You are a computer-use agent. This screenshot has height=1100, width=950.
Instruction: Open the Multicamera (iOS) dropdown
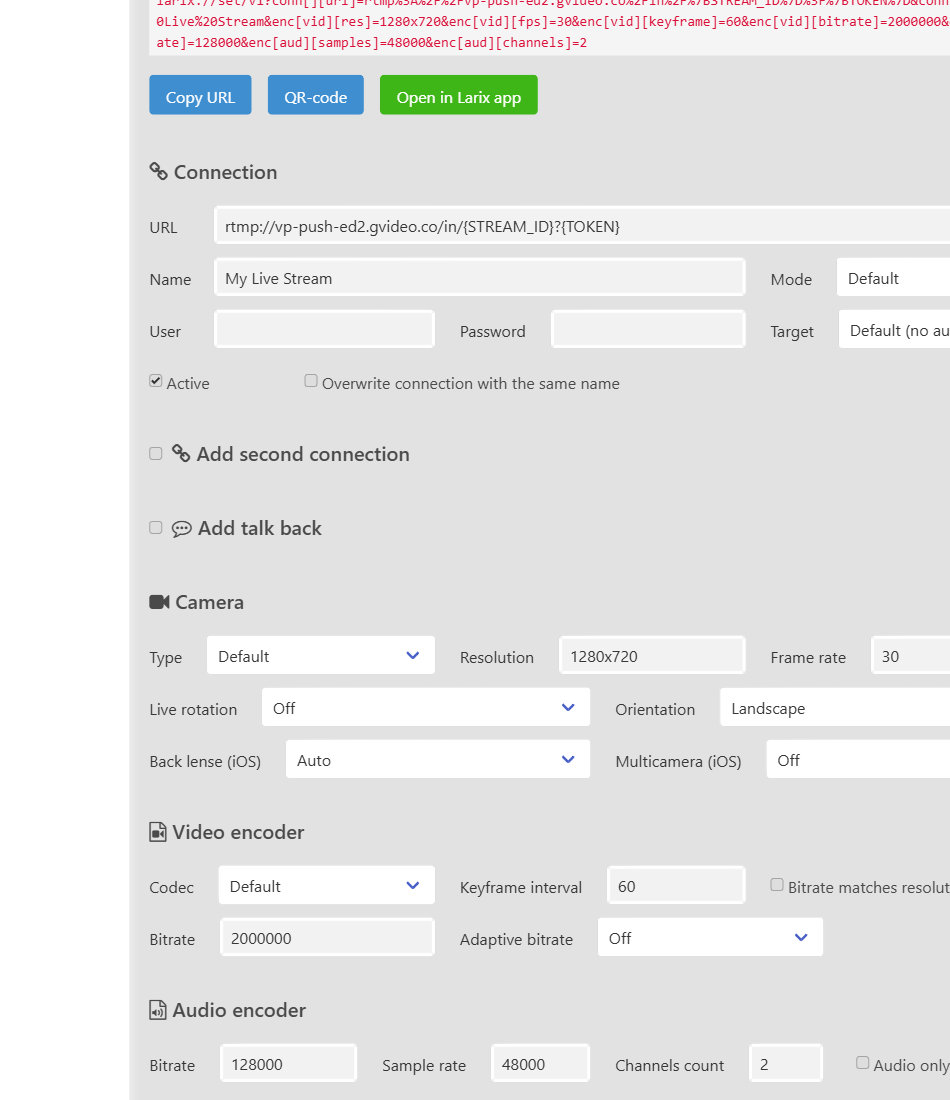point(858,759)
